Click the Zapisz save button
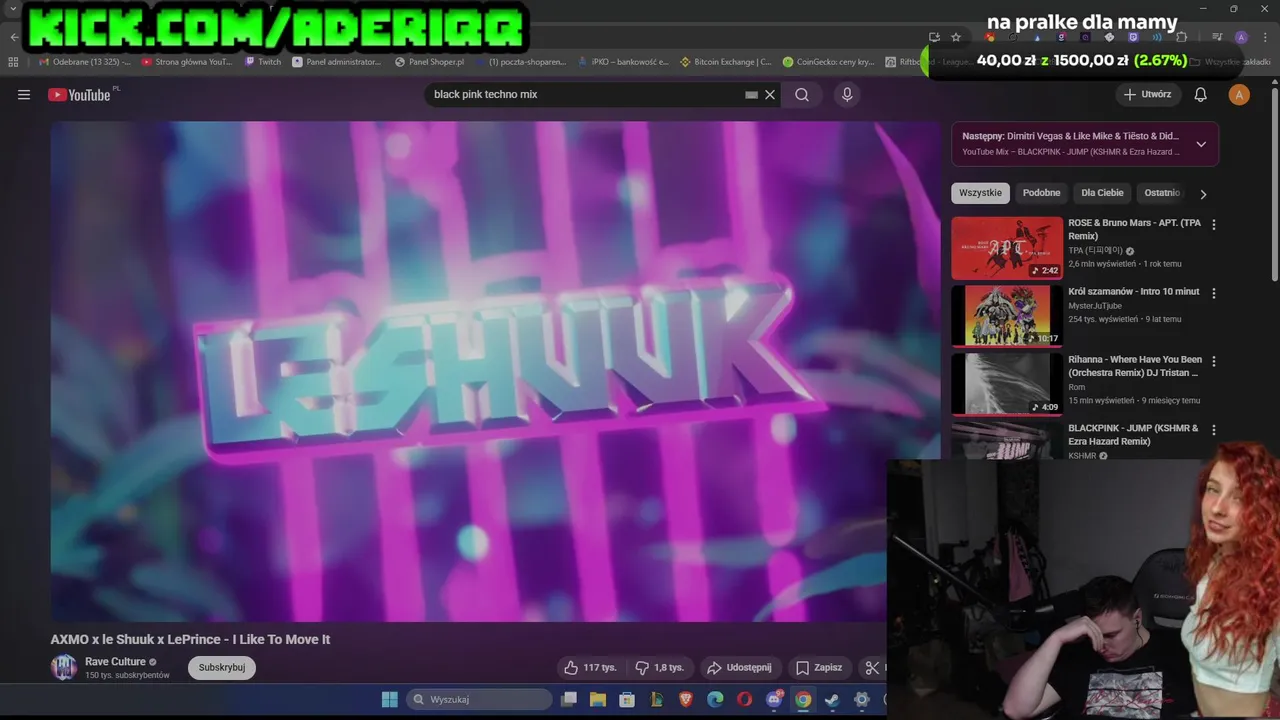This screenshot has width=1280, height=720. click(818, 667)
